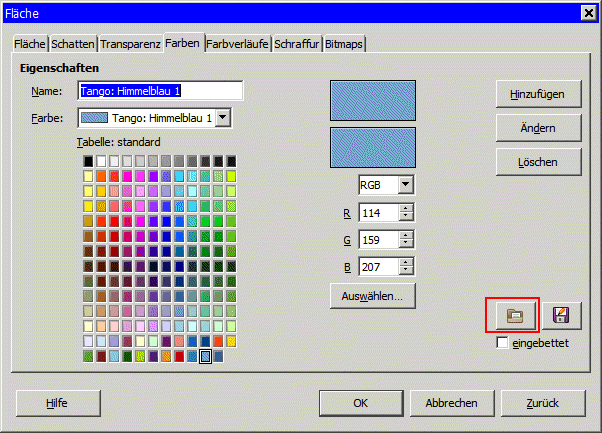602x433 pixels.
Task: Click the Zurück reset button
Action: pos(543,403)
